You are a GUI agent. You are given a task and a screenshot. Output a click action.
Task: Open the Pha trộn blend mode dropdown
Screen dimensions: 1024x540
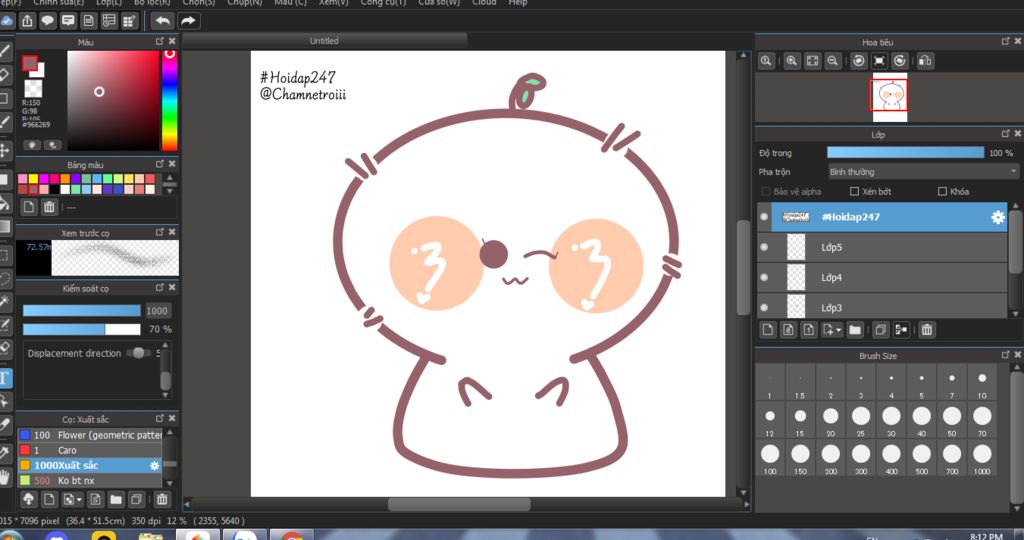point(922,172)
